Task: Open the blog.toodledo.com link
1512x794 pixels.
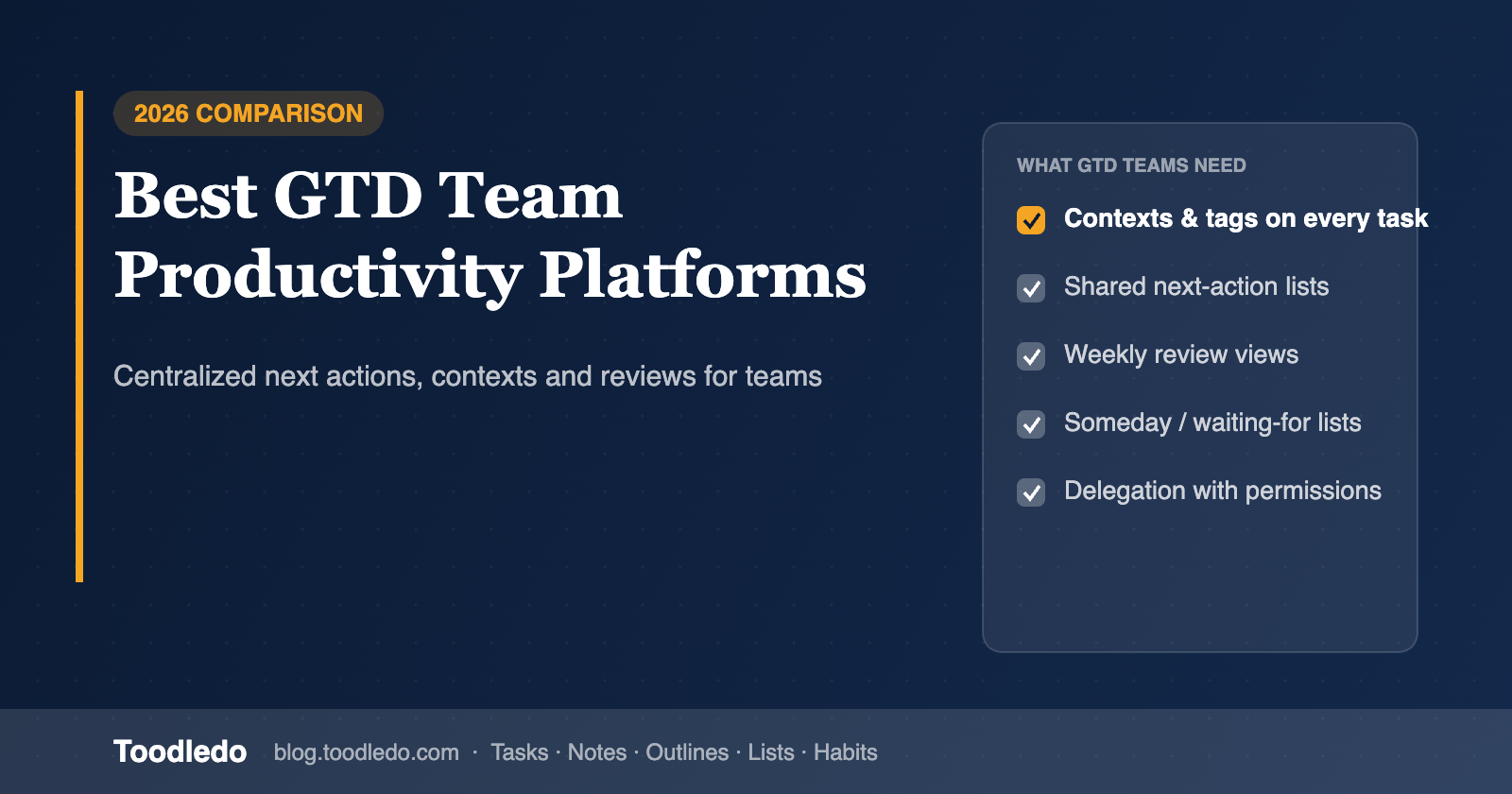Action: pos(367,752)
